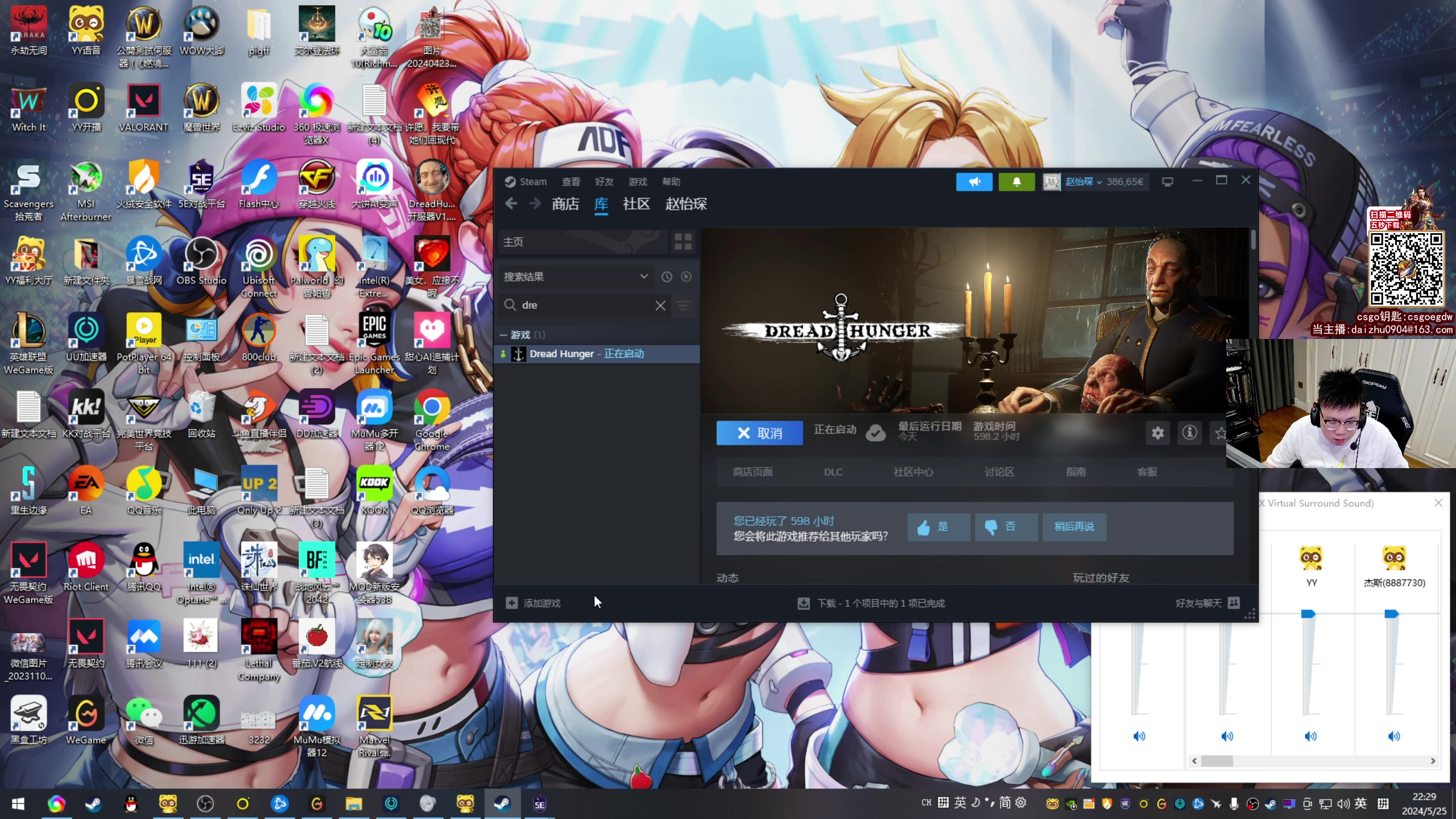Open OBS Studio desktop icon
This screenshot has width=1456, height=819.
[x=201, y=261]
